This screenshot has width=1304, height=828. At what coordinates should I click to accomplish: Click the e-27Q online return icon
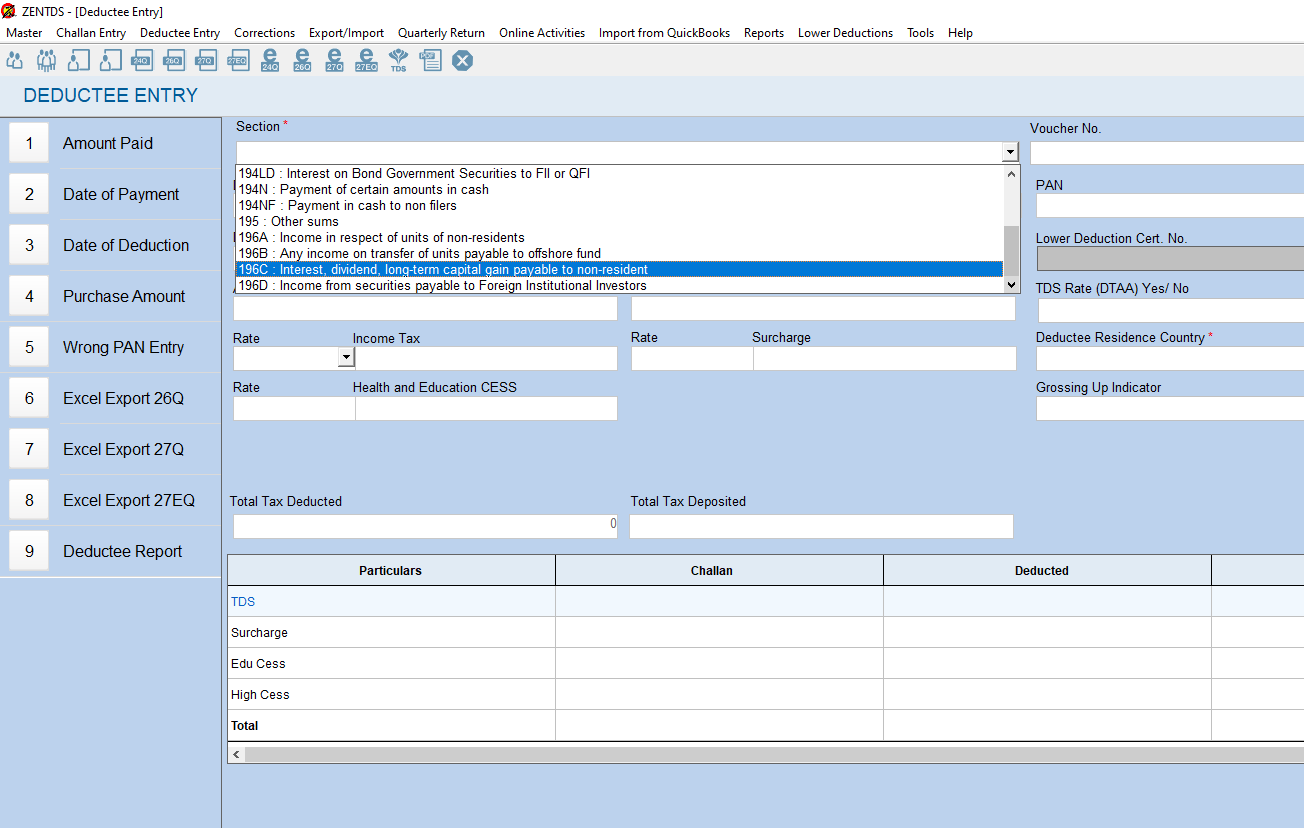[334, 61]
